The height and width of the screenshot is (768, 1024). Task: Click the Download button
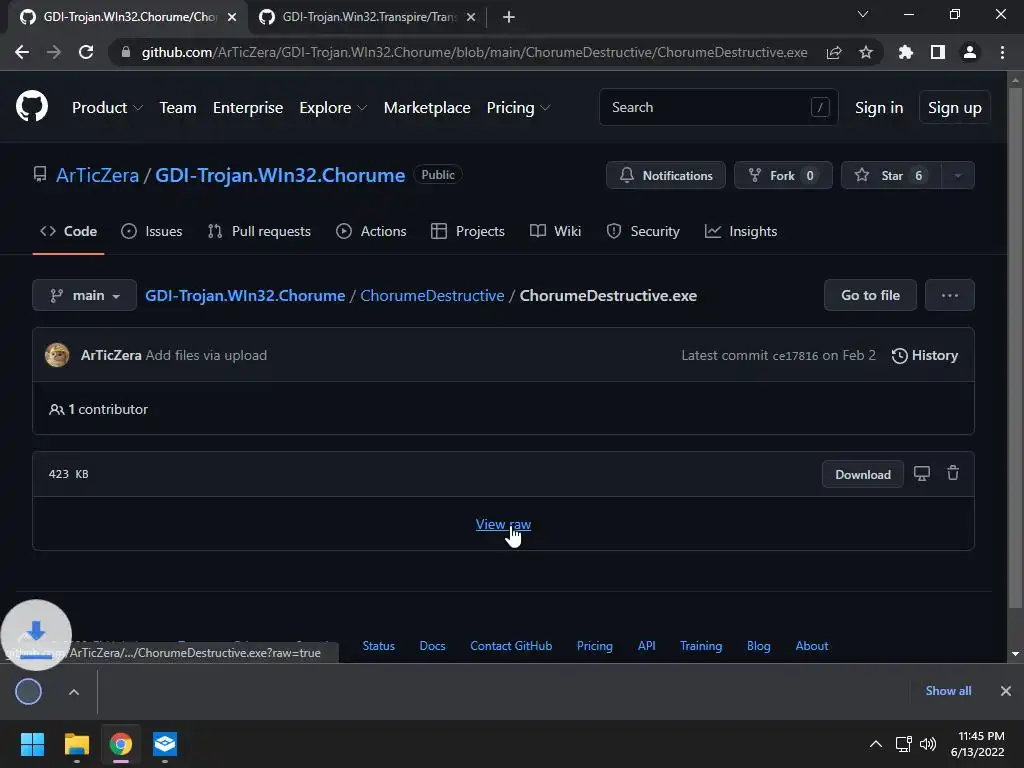coord(863,474)
